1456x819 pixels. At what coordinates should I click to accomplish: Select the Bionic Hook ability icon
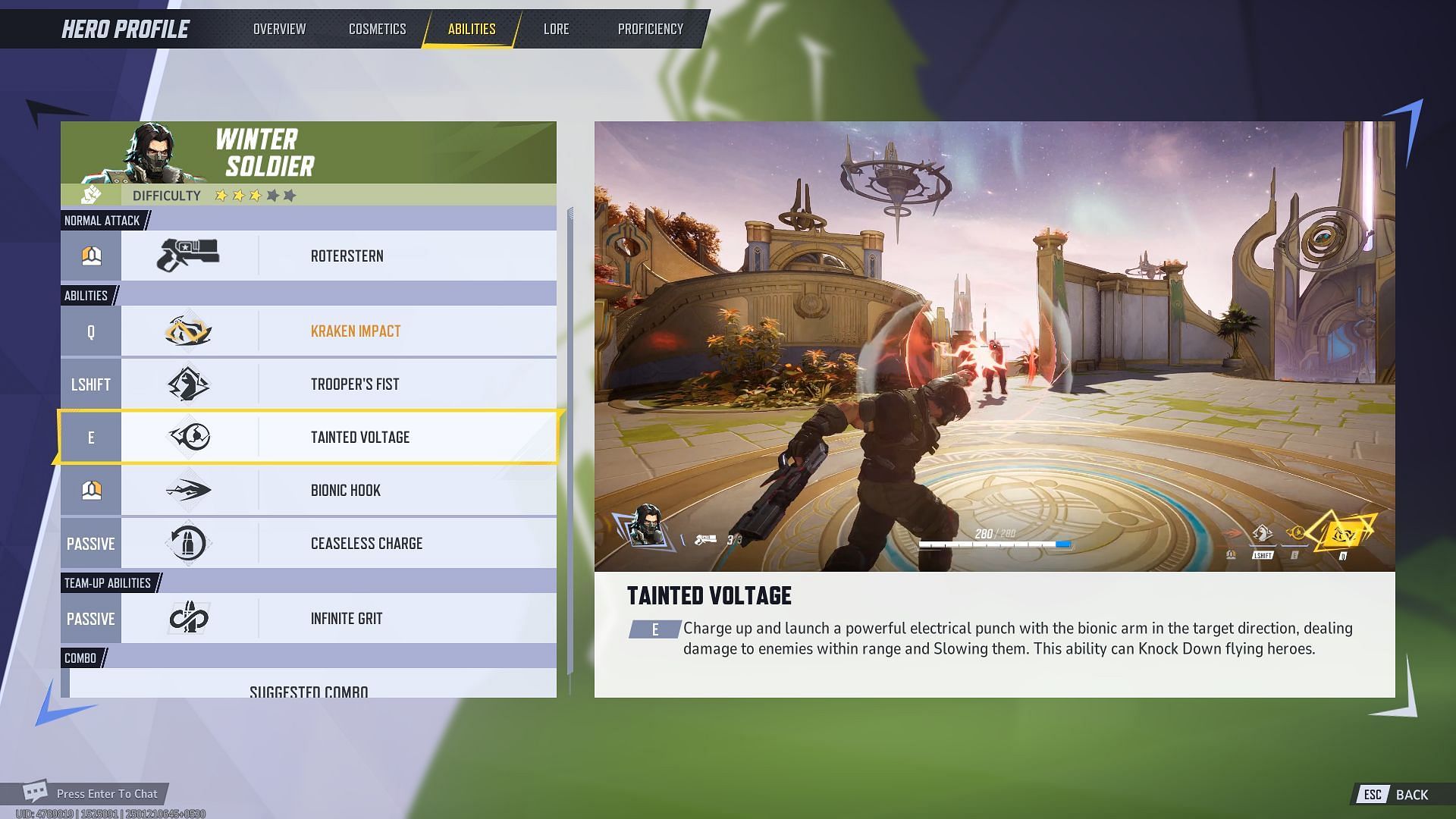click(188, 490)
